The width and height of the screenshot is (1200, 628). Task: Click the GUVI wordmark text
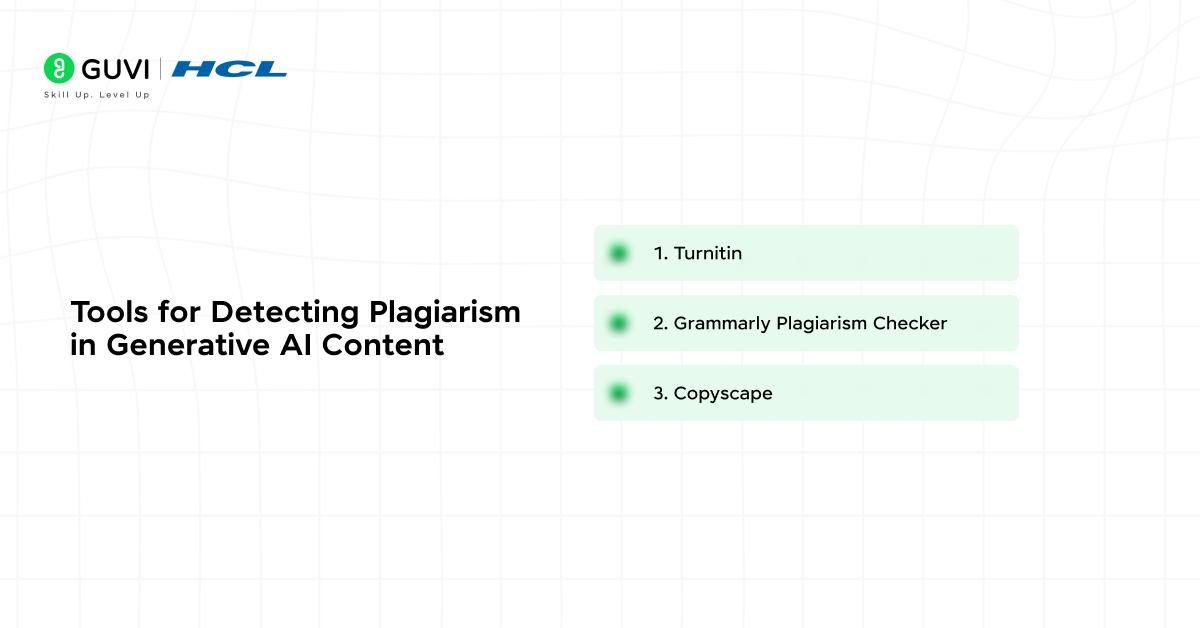[x=115, y=69]
